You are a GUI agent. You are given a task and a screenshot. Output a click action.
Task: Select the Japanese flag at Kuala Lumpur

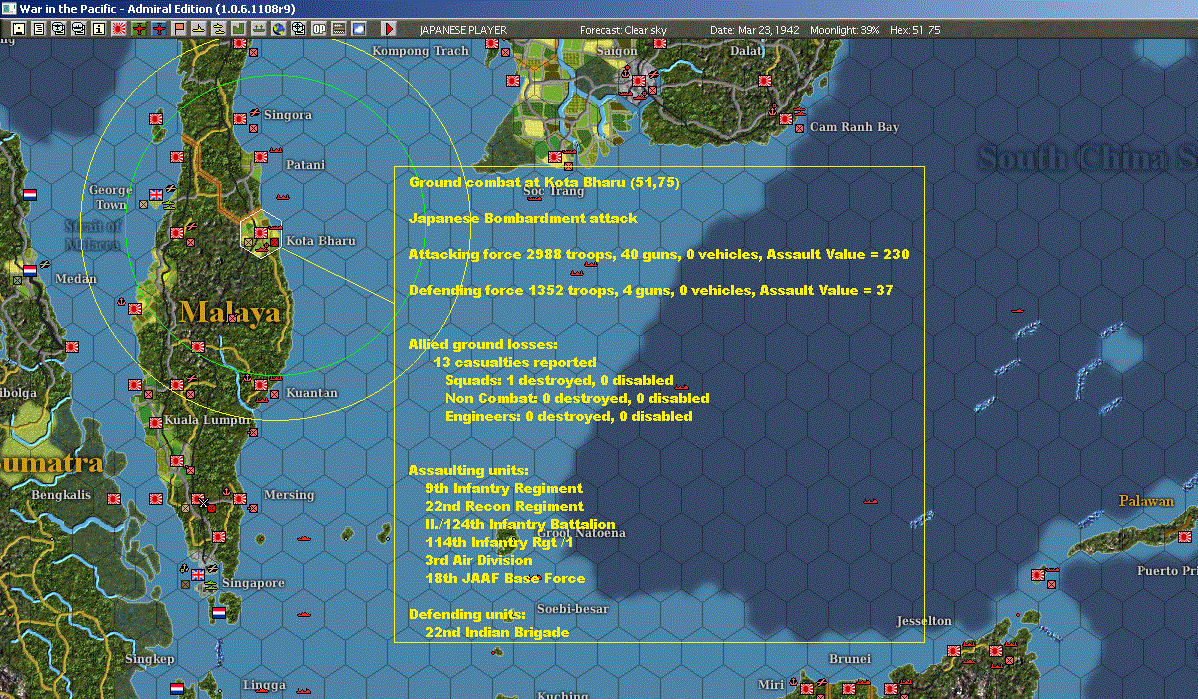click(x=156, y=422)
